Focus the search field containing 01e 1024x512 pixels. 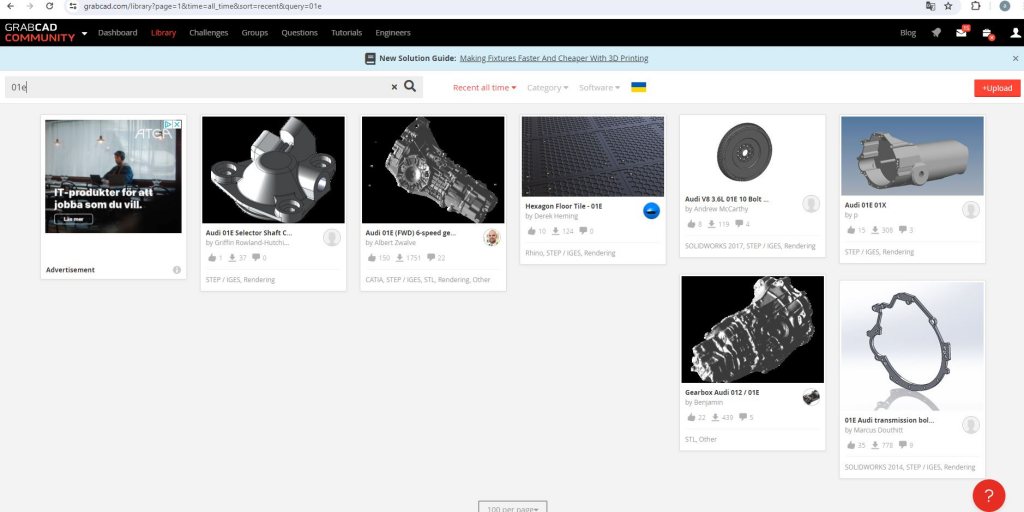pyautogui.click(x=196, y=87)
